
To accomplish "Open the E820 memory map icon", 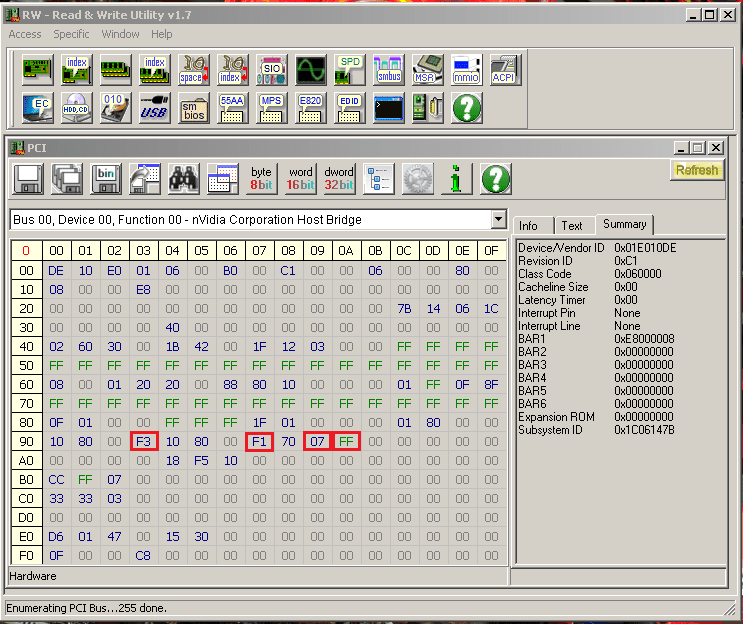I will tap(310, 107).
